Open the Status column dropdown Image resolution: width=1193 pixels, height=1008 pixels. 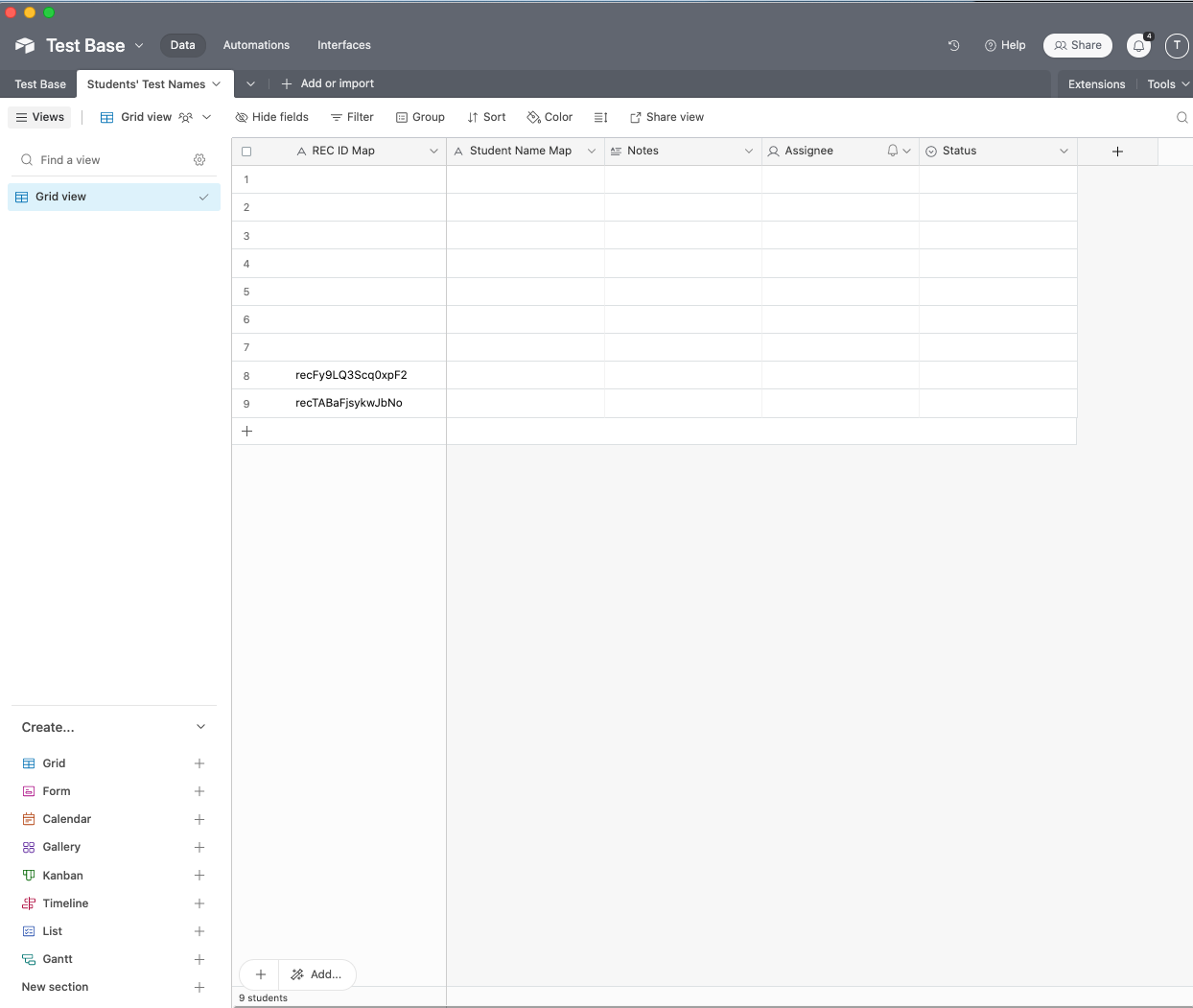click(x=1064, y=151)
